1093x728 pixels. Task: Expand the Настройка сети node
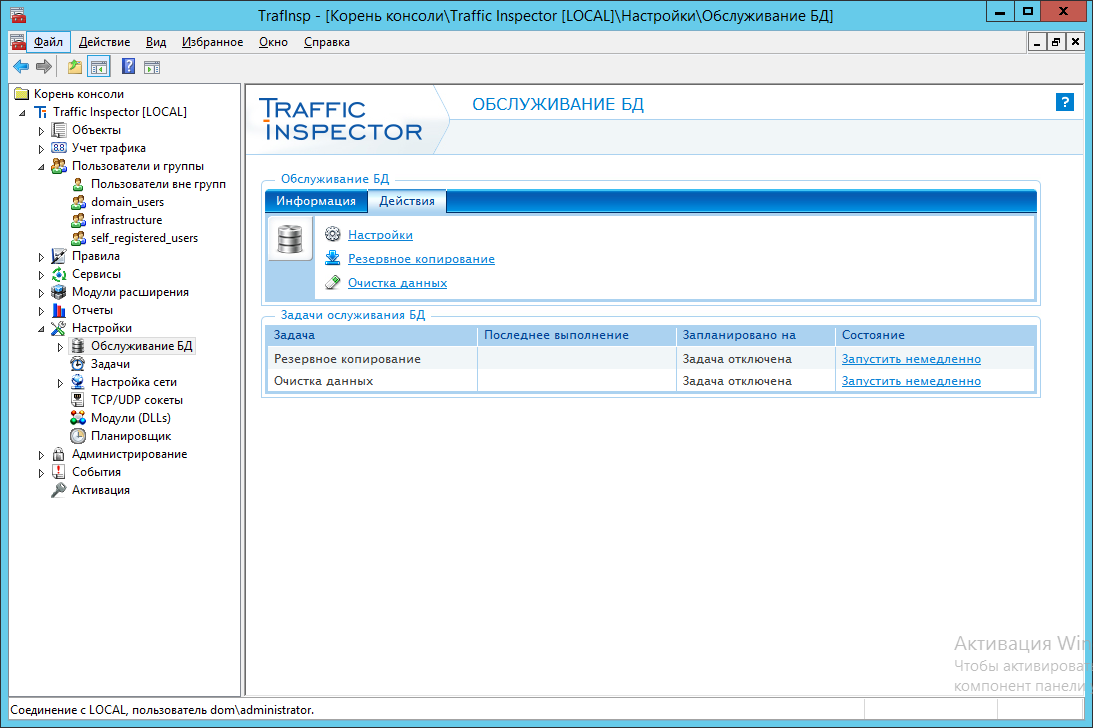point(60,383)
